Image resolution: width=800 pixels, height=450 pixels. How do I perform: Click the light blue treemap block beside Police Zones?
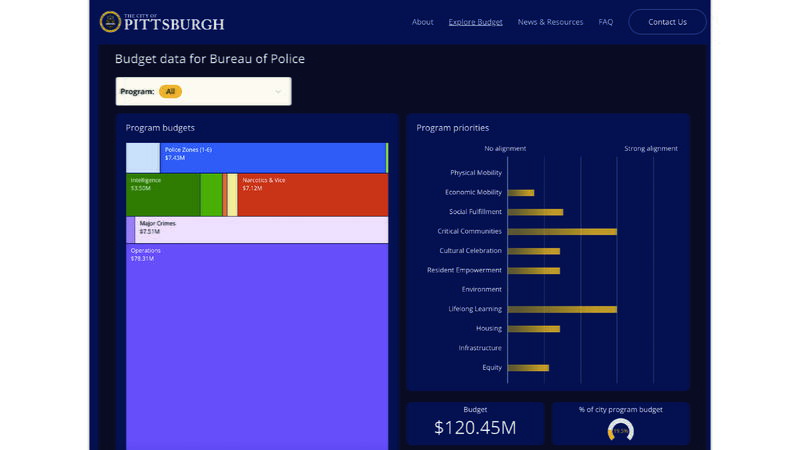tap(143, 158)
